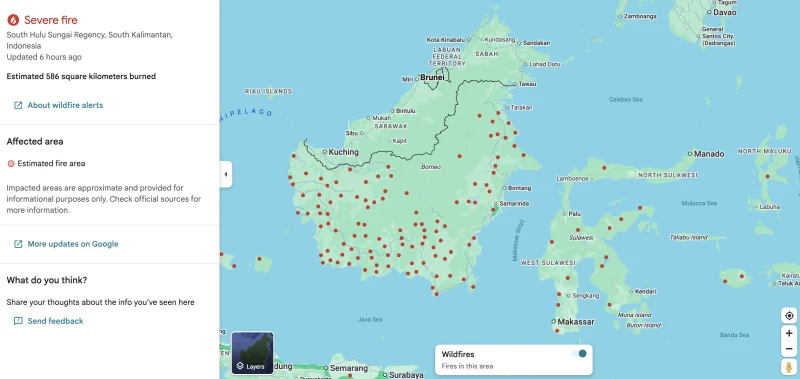Open More updates on Google link

[x=73, y=244]
